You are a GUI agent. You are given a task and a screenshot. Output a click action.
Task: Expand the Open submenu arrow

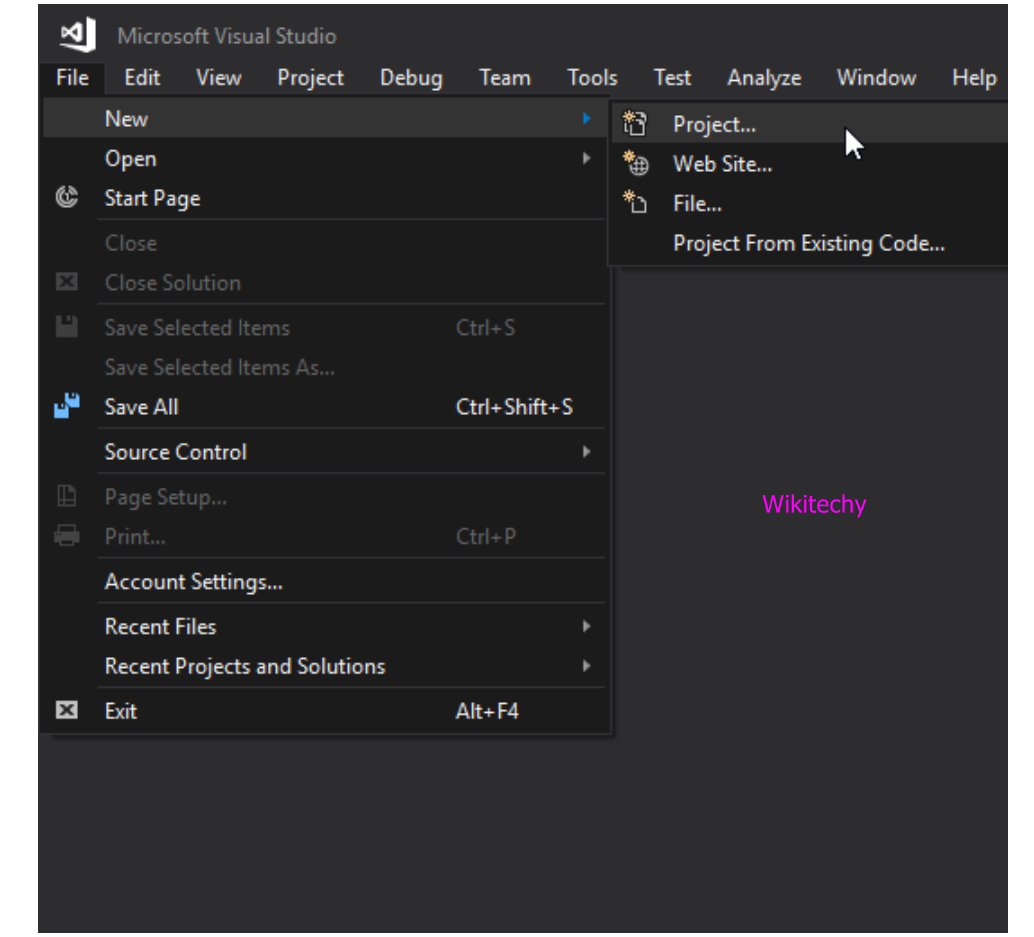coord(587,159)
